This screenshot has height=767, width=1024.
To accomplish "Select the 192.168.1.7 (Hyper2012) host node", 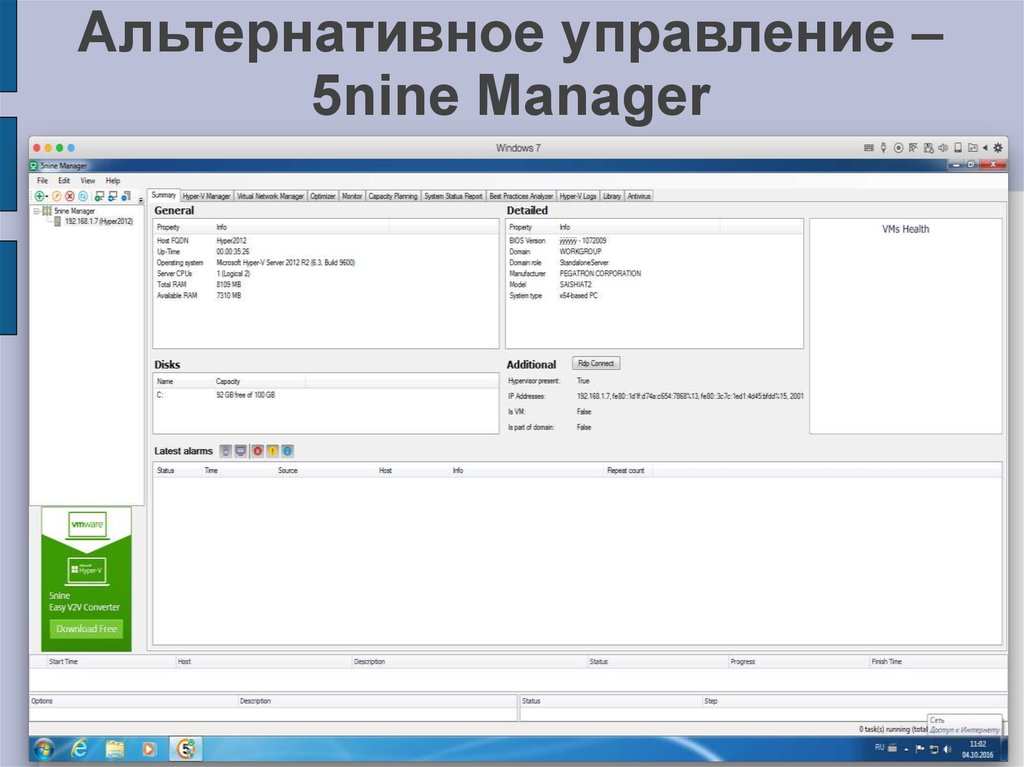I will pyautogui.click(x=98, y=221).
